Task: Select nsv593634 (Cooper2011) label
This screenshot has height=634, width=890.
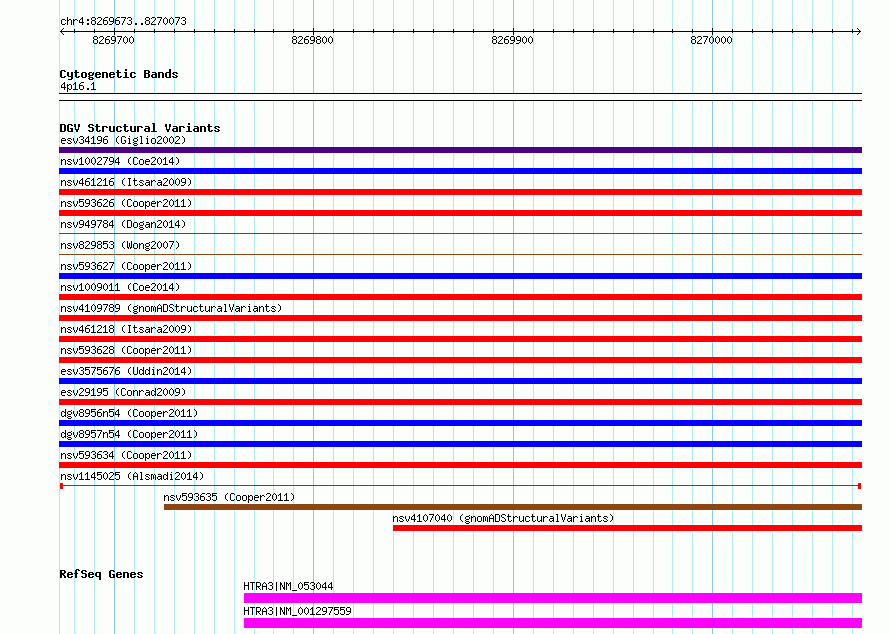Action: click(x=126, y=455)
